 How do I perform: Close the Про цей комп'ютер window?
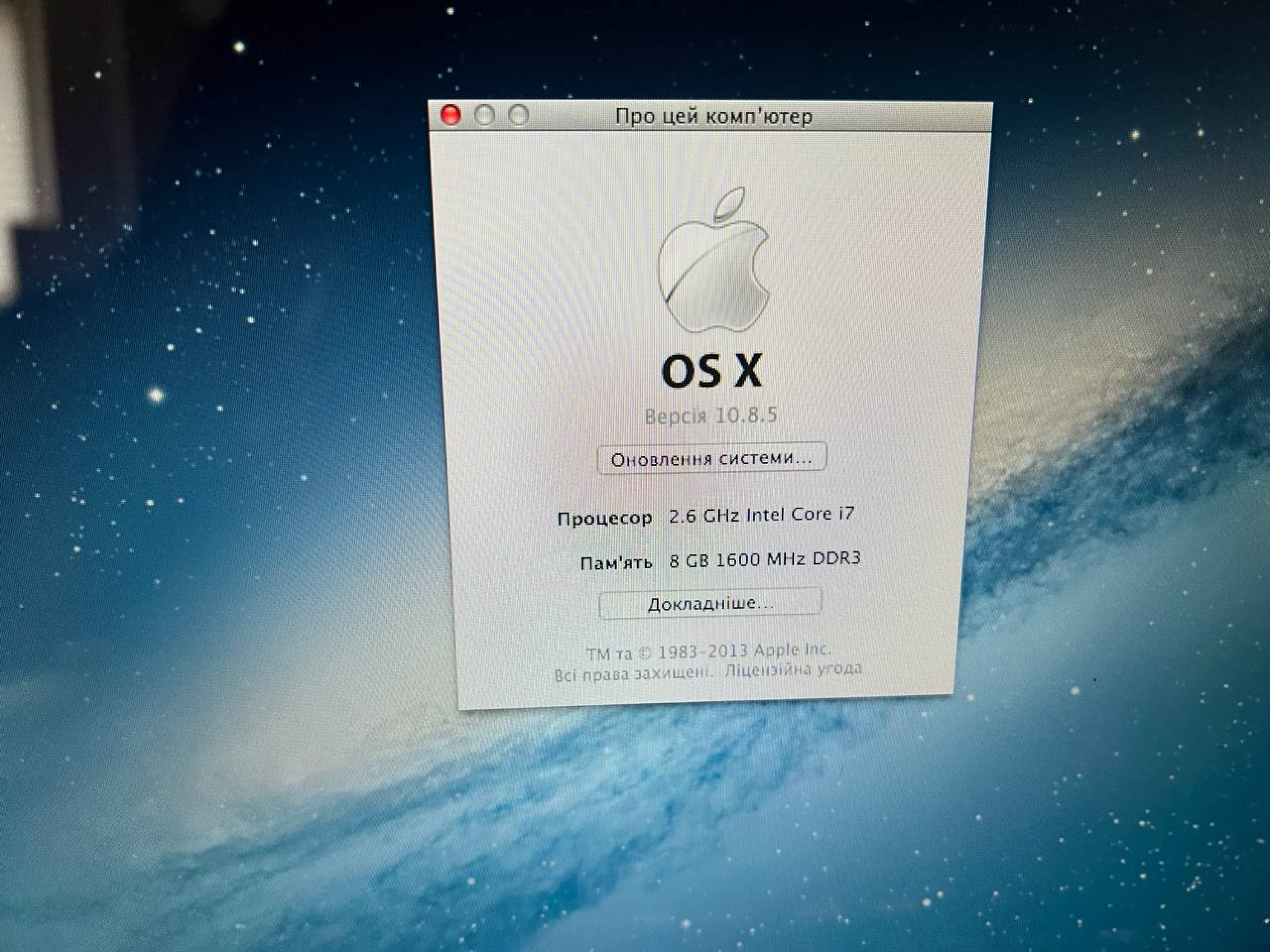451,116
